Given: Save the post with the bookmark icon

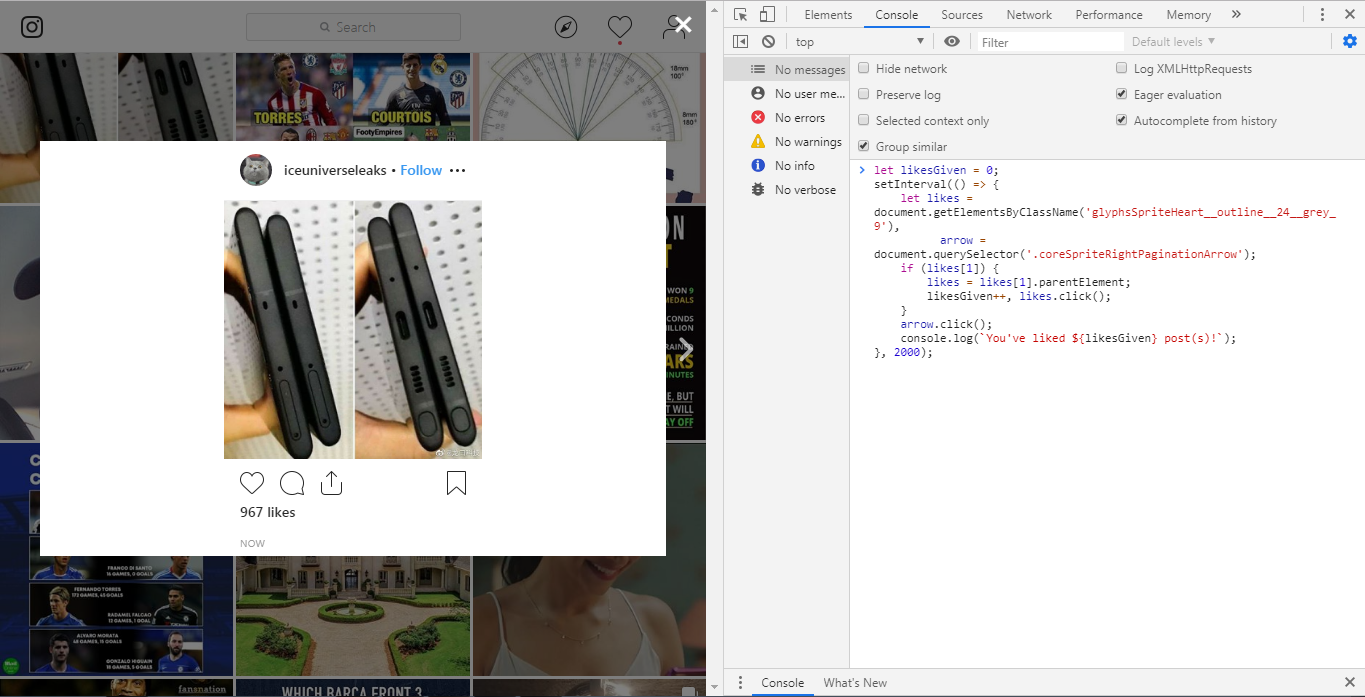Looking at the screenshot, I should coord(456,484).
